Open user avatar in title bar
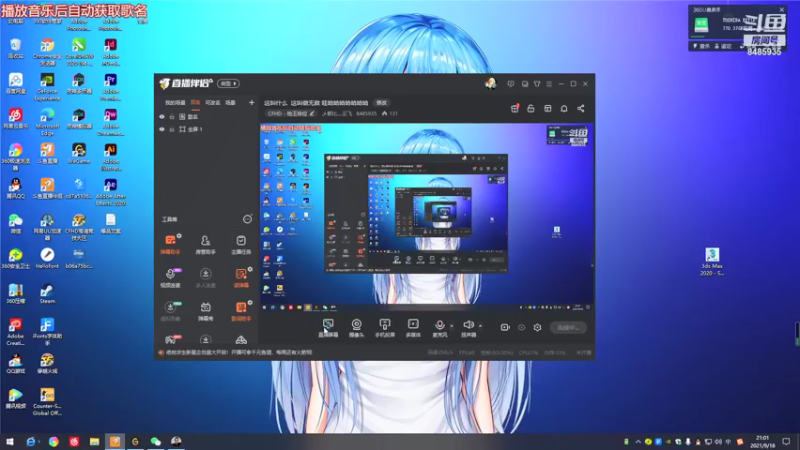The image size is (800, 450). click(x=490, y=84)
